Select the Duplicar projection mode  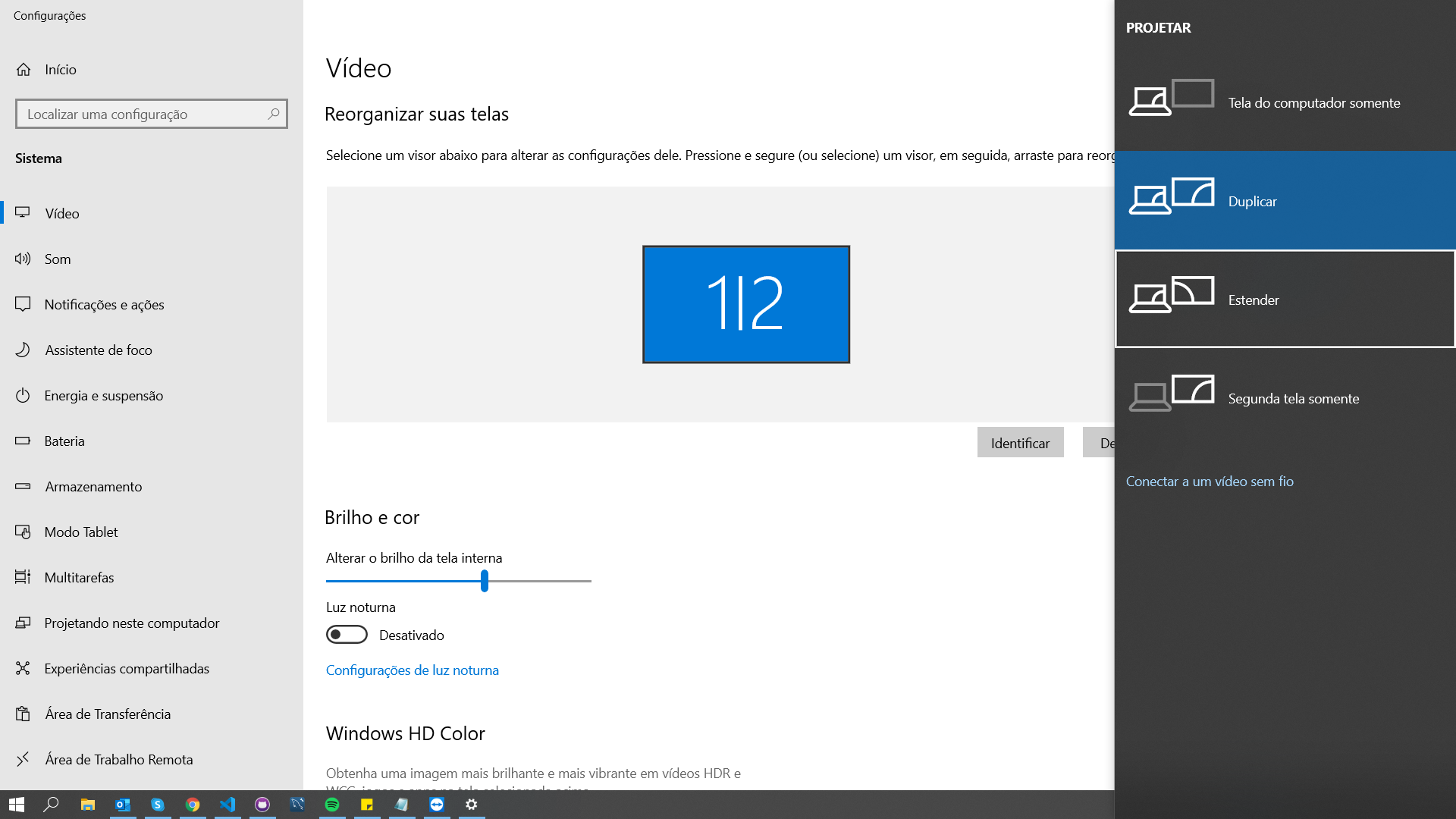(x=1285, y=201)
